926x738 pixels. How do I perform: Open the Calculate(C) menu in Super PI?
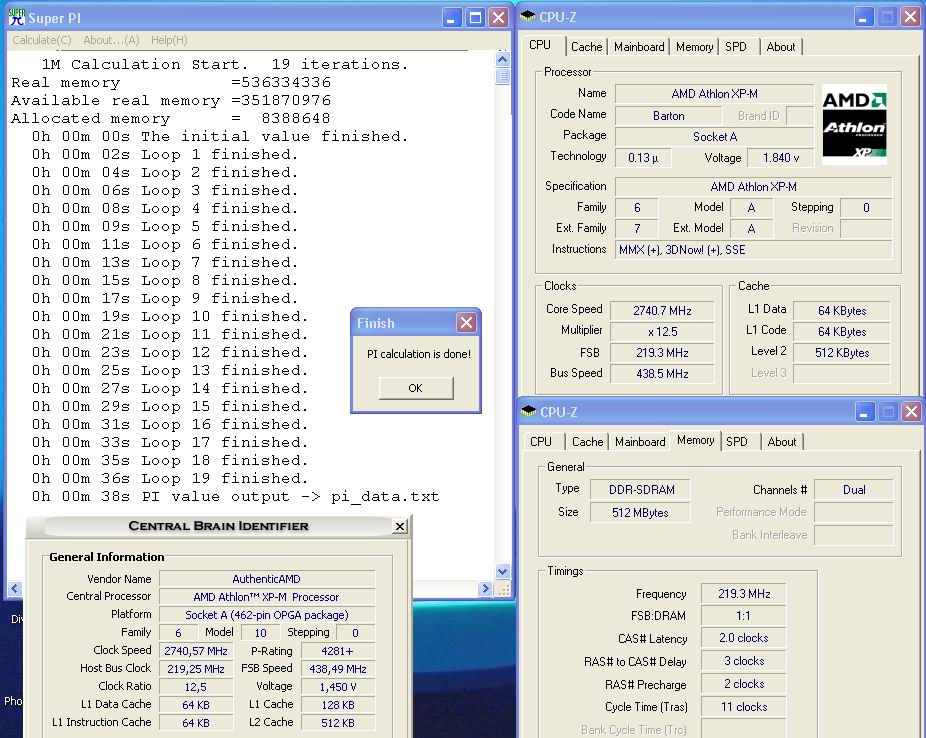41,40
